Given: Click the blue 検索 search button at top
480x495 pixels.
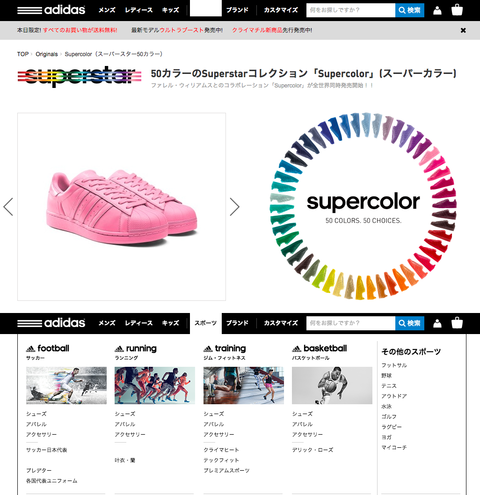Looking at the screenshot, I should (x=410, y=10).
